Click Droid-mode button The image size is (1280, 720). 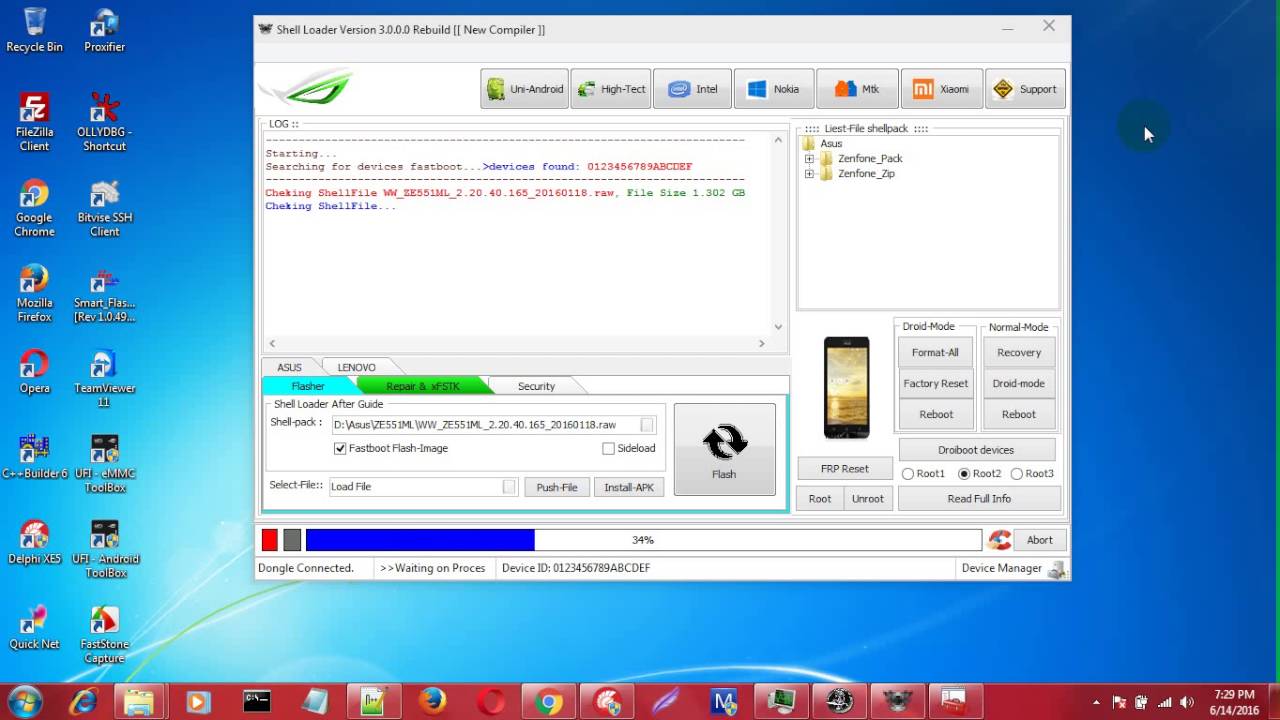click(1019, 383)
